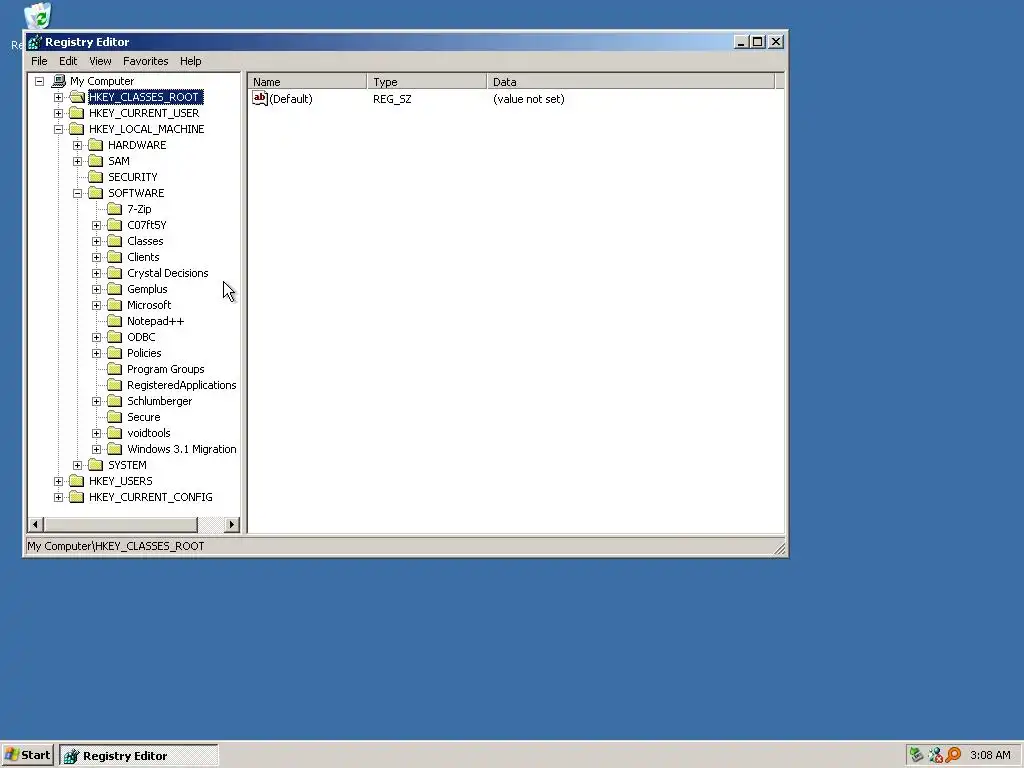The height and width of the screenshot is (768, 1024).
Task: Click the REG_SZ type cell
Action: [392, 99]
